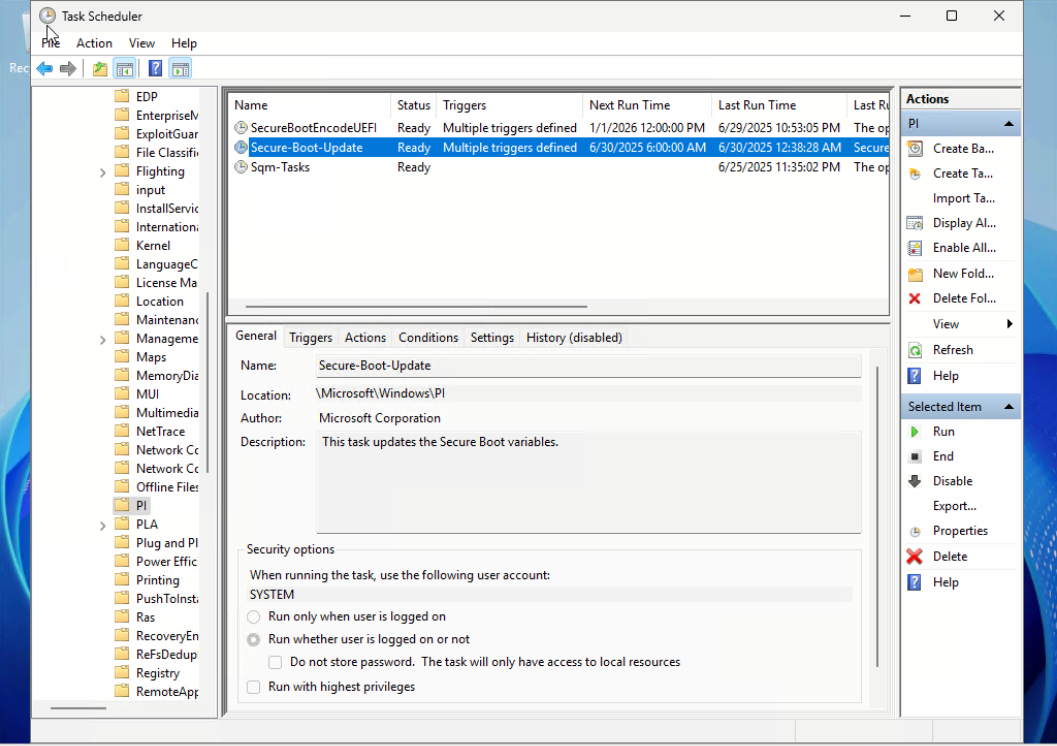Expand the Flighting folder tree node
The image size is (1057, 746).
(103, 172)
